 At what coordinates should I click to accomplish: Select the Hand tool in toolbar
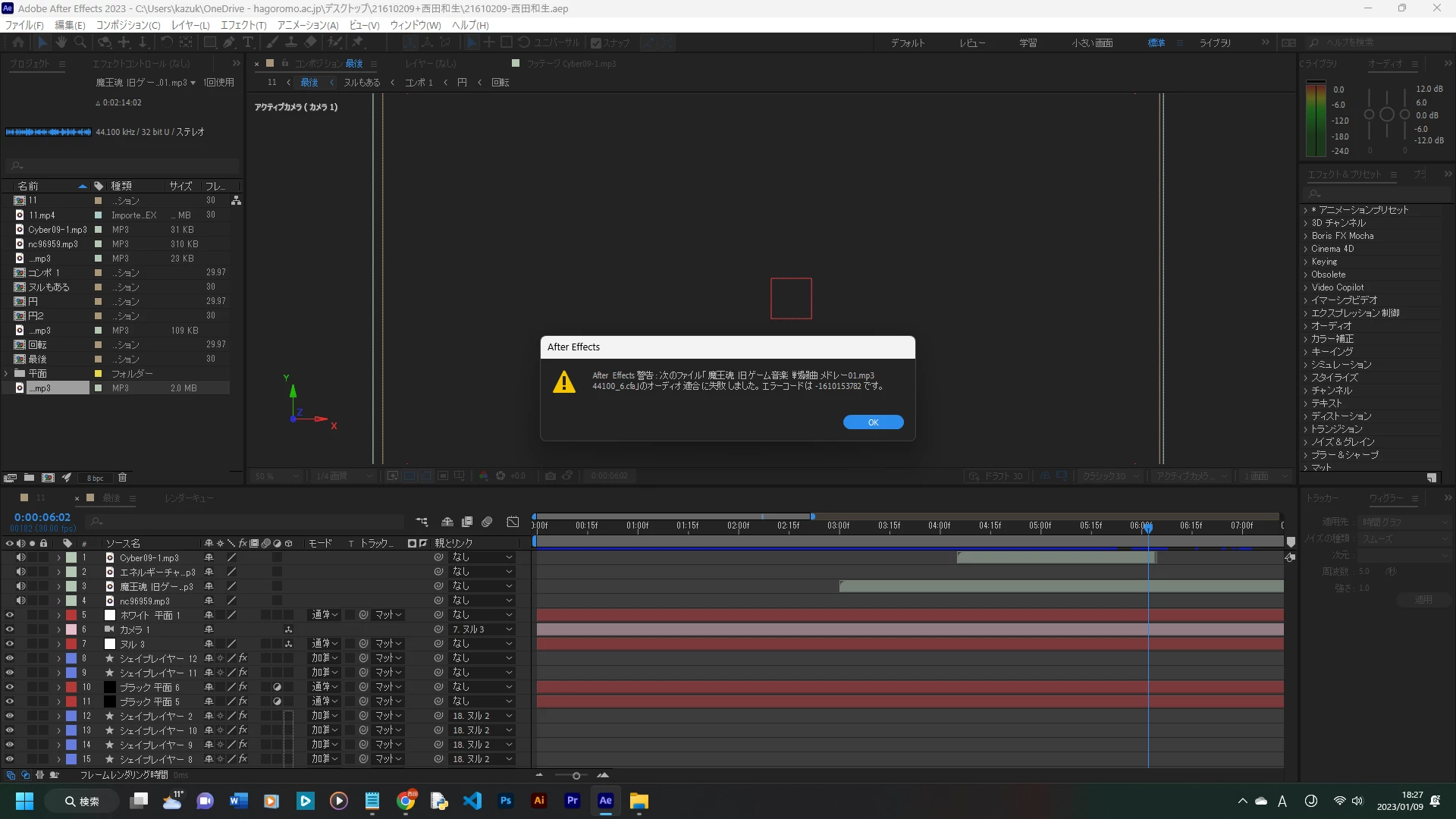click(61, 42)
